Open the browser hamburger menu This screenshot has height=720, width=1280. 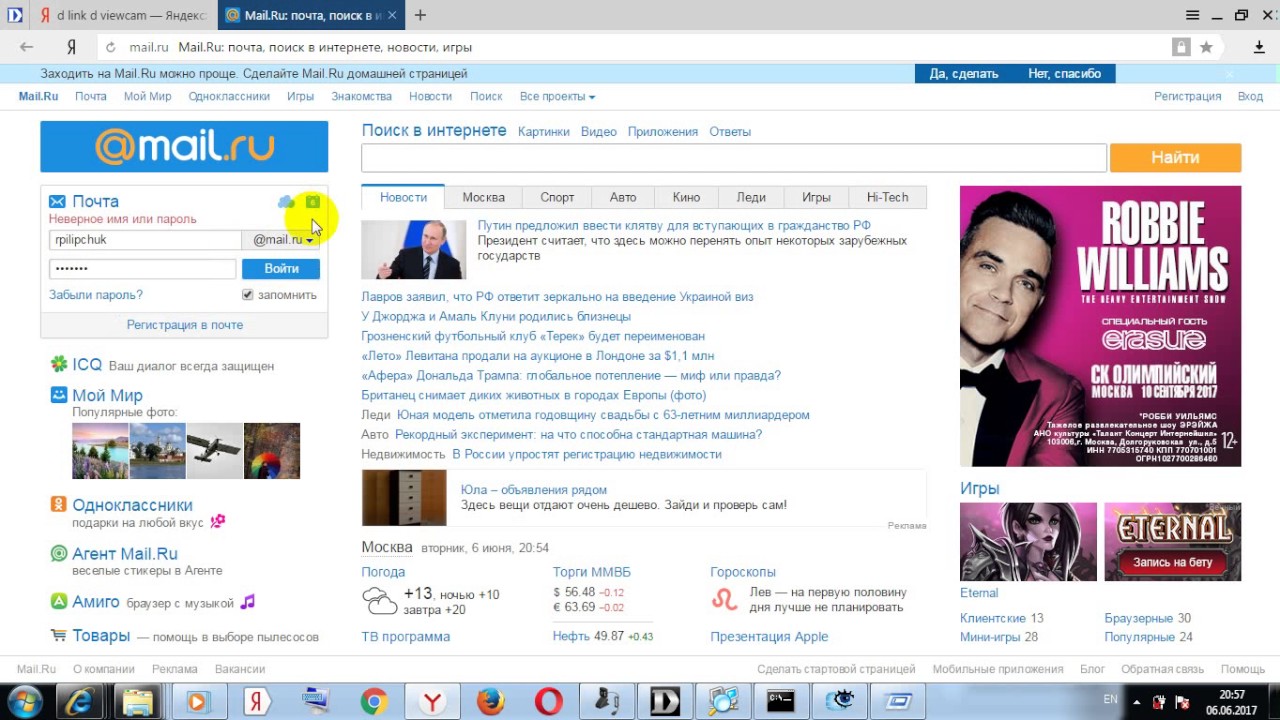click(1192, 15)
